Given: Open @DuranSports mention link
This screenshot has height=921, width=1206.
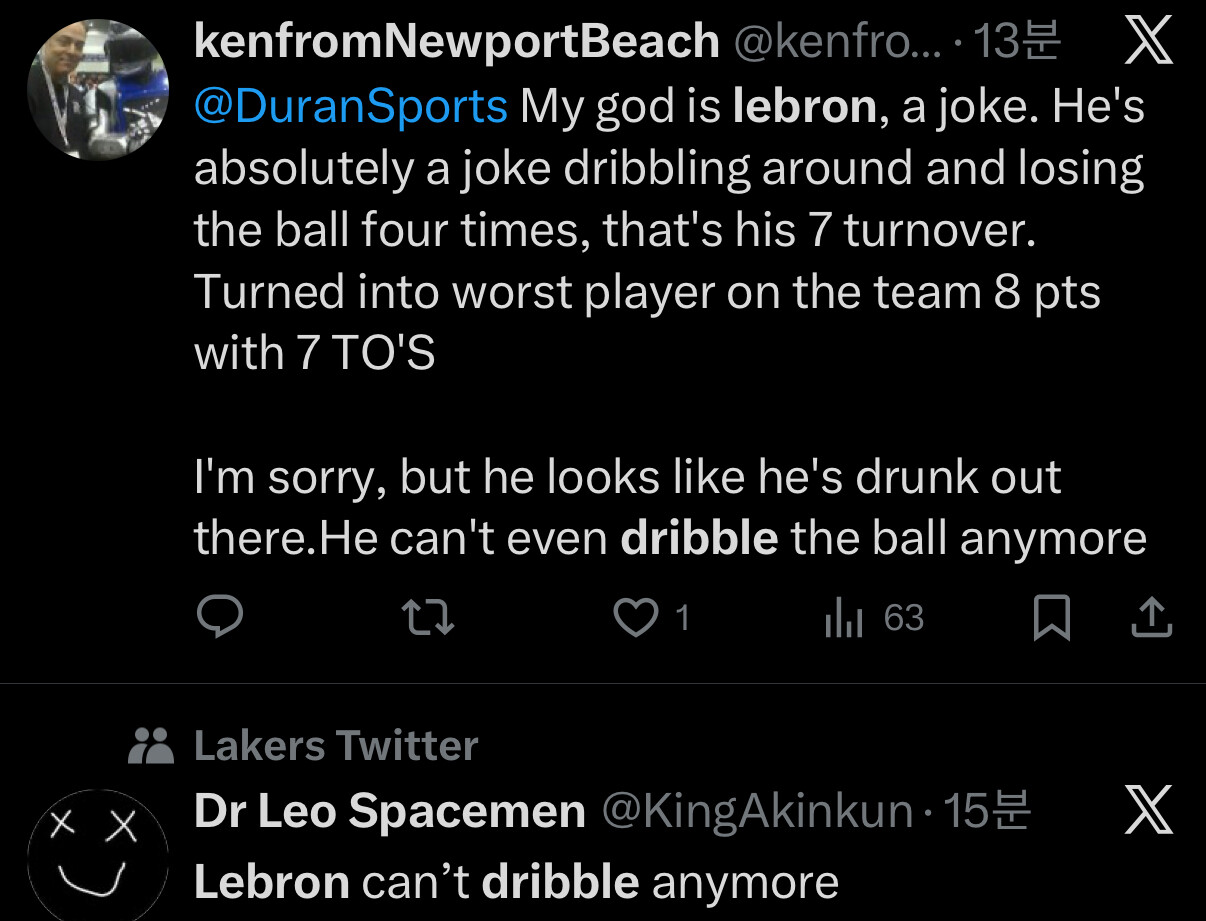Looking at the screenshot, I should [351, 107].
